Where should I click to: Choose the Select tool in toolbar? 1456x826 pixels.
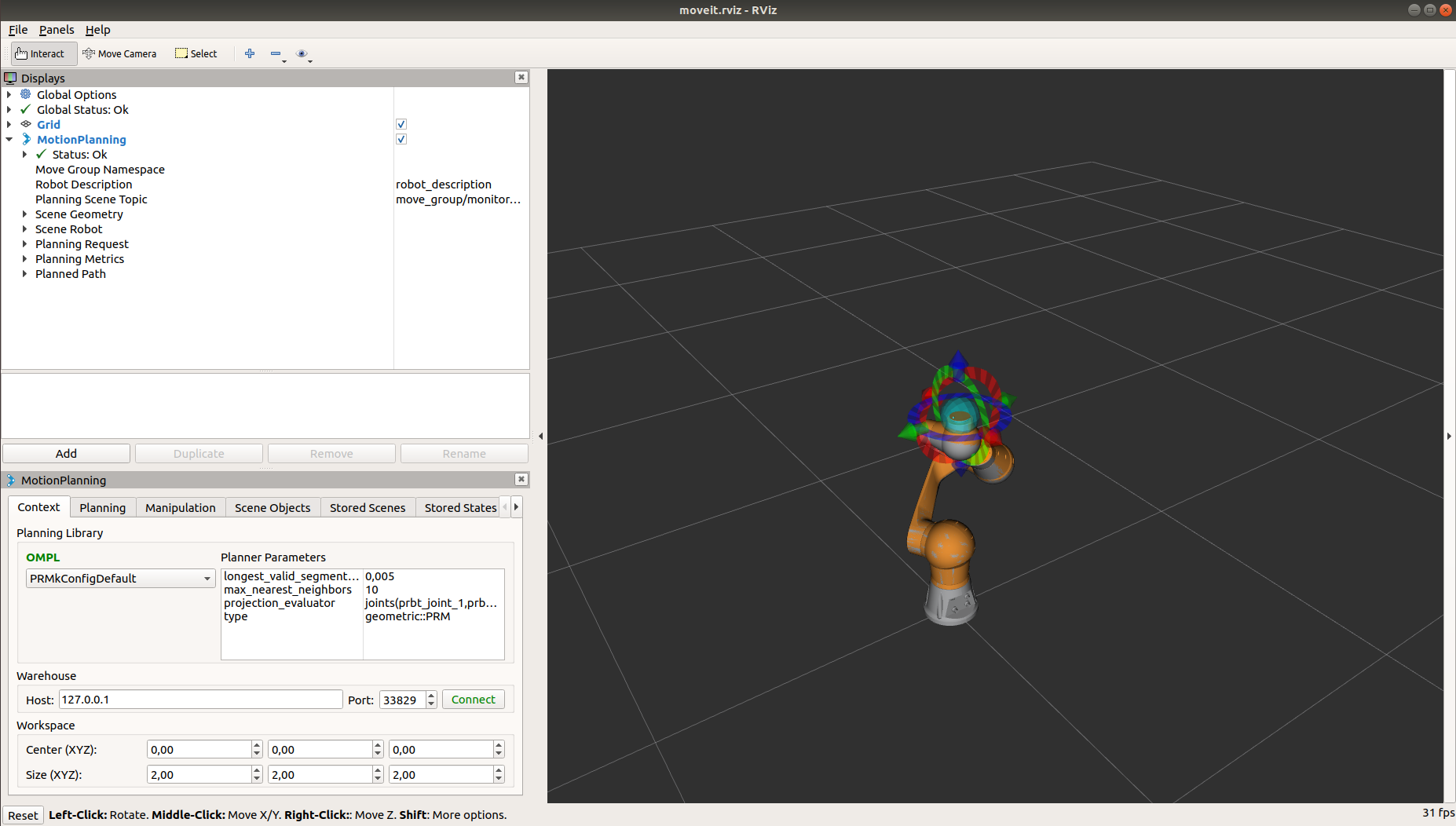(x=196, y=53)
